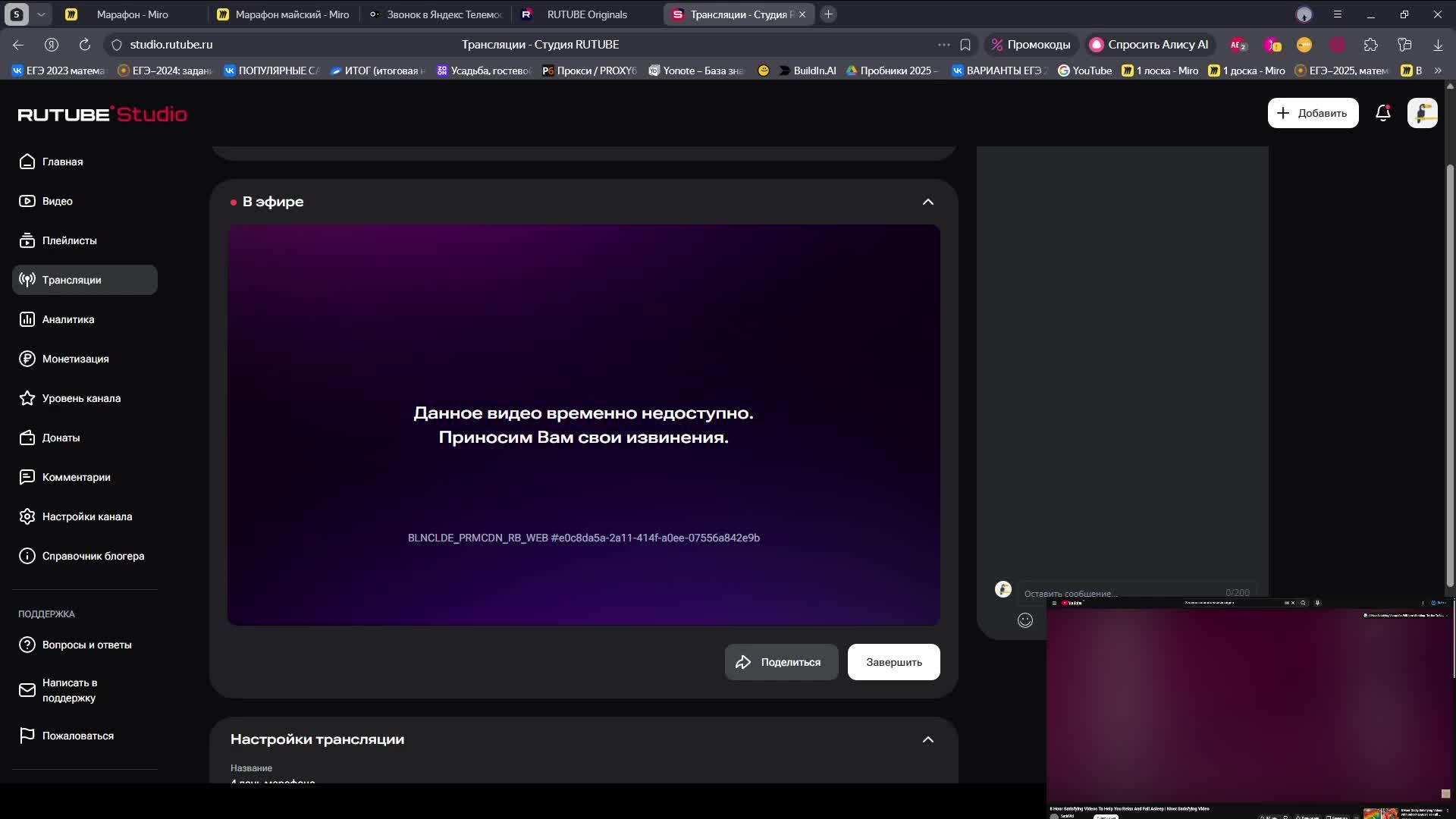Show more bookmarks chevron
Image resolution: width=1456 pixels, height=819 pixels.
click(1437, 71)
